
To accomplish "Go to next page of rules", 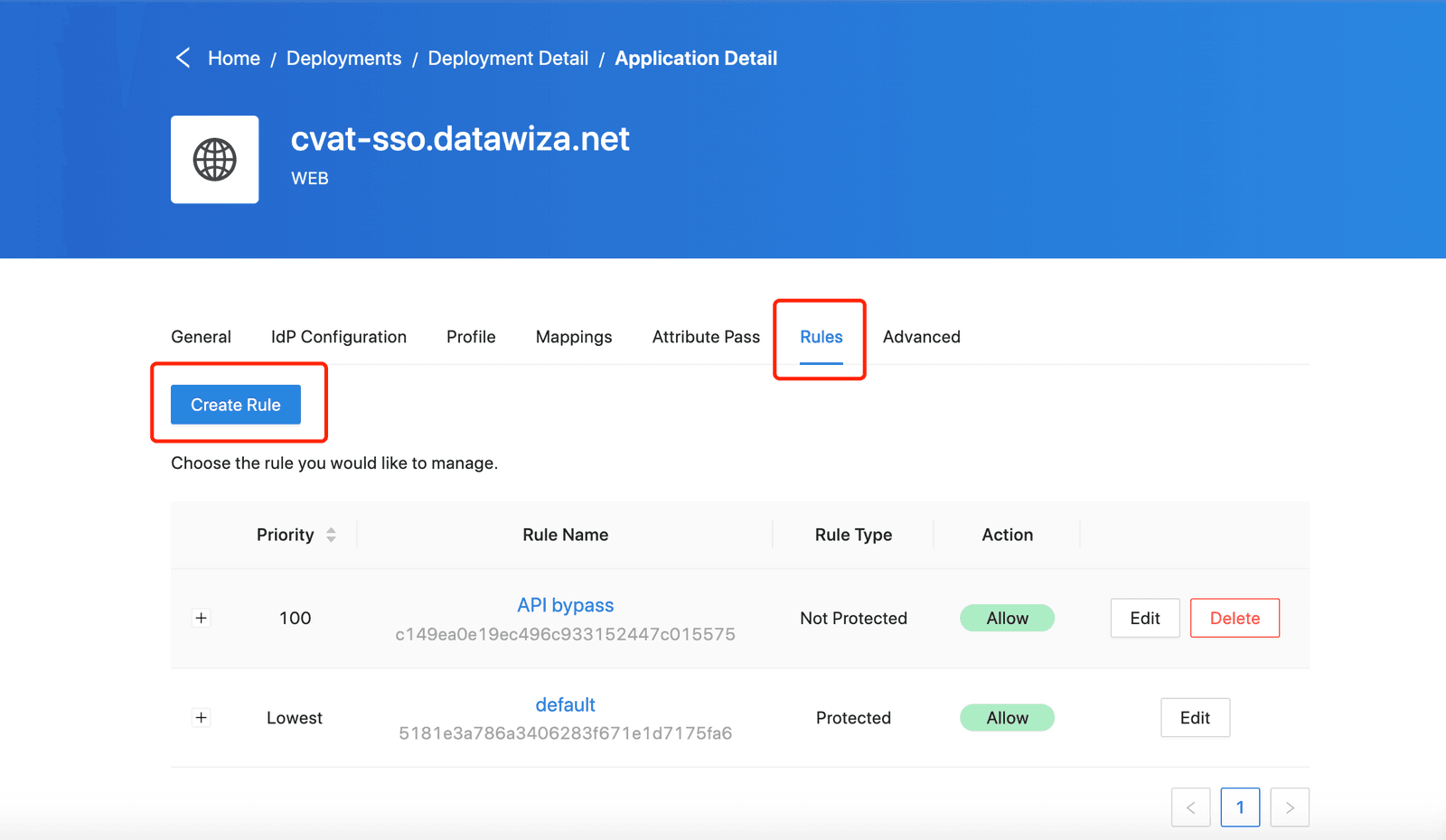I will (1290, 807).
